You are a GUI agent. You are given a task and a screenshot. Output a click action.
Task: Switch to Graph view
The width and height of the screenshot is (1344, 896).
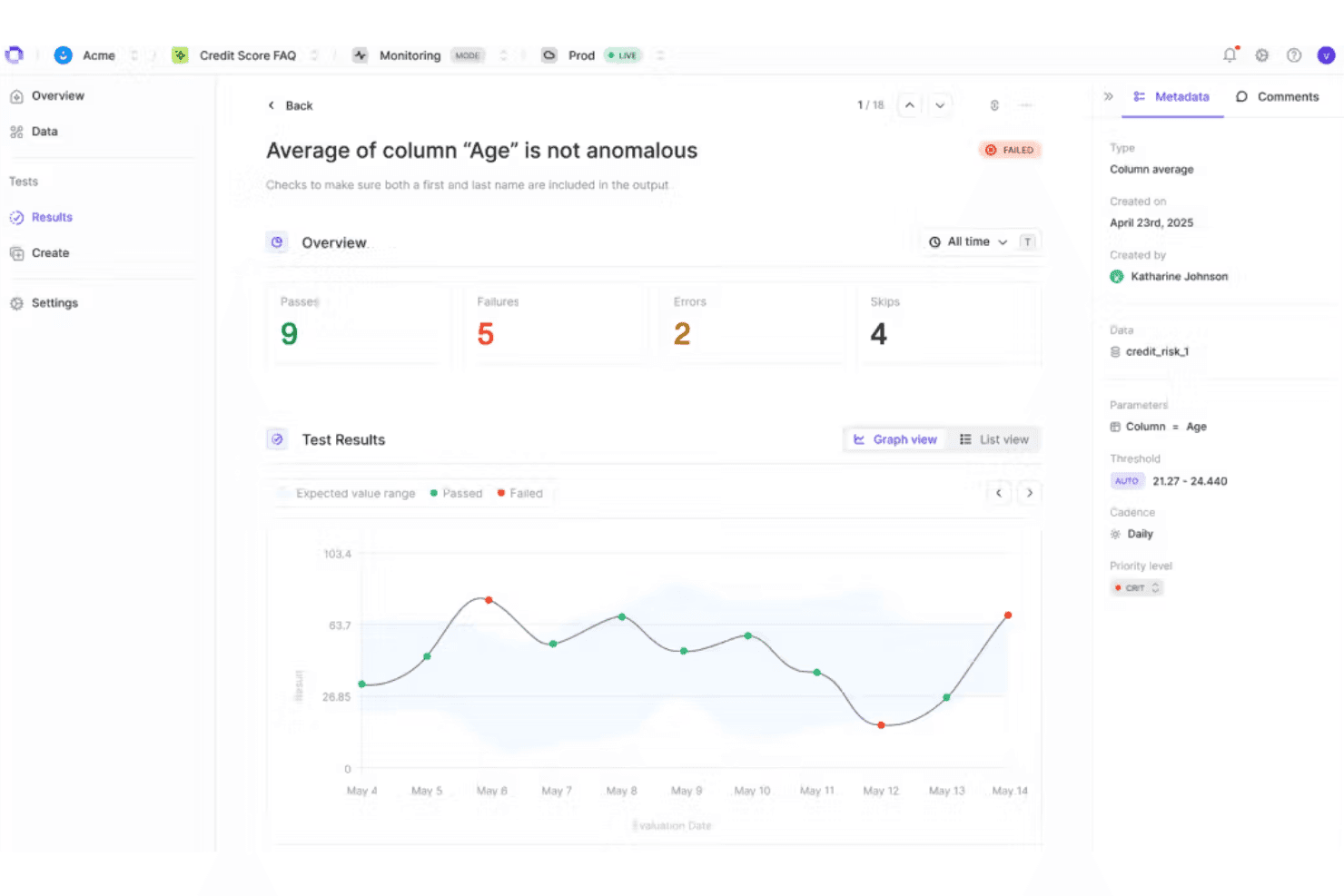(895, 439)
